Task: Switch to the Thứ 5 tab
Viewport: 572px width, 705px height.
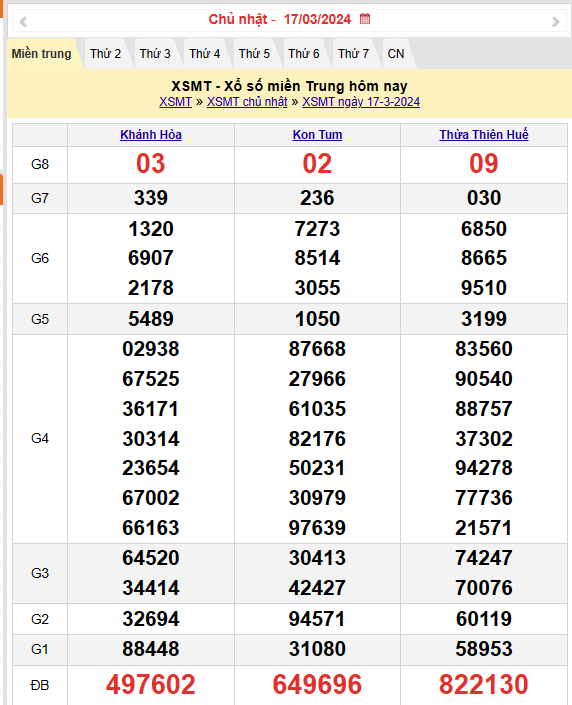Action: 254,54
